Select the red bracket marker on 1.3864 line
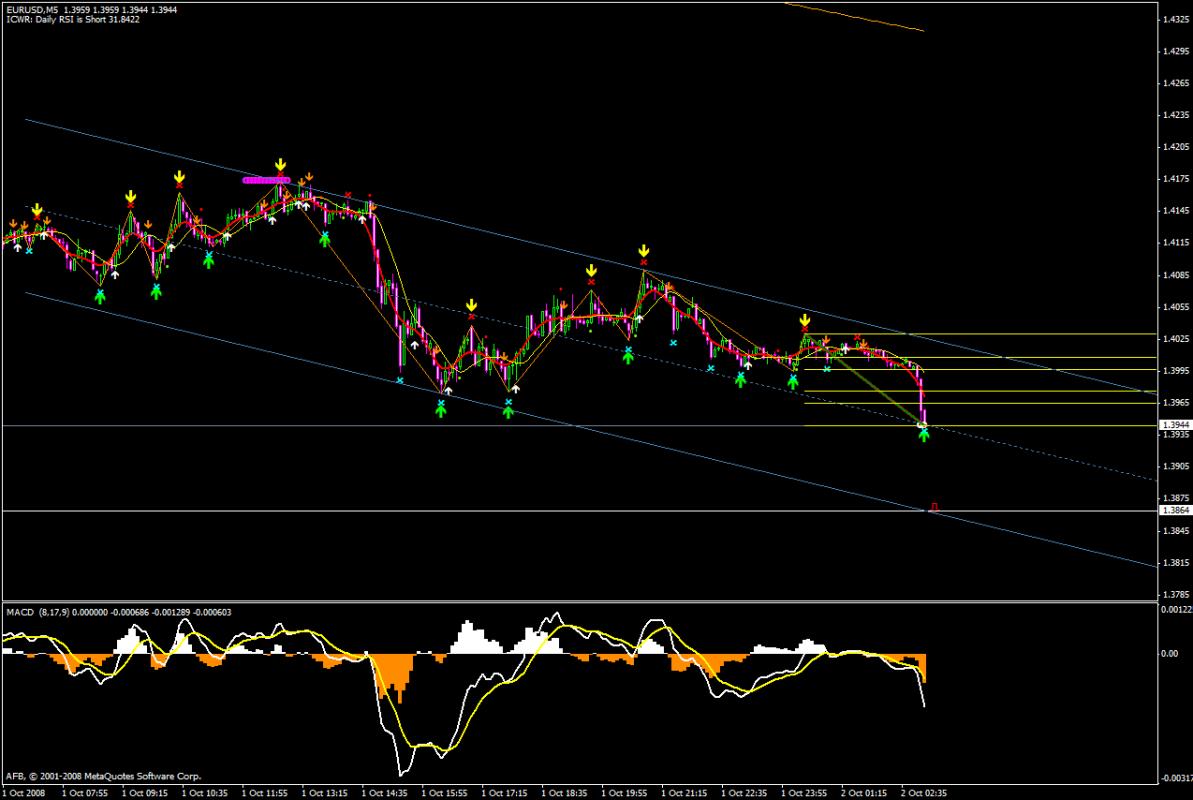The image size is (1193, 800). pyautogui.click(x=934, y=507)
